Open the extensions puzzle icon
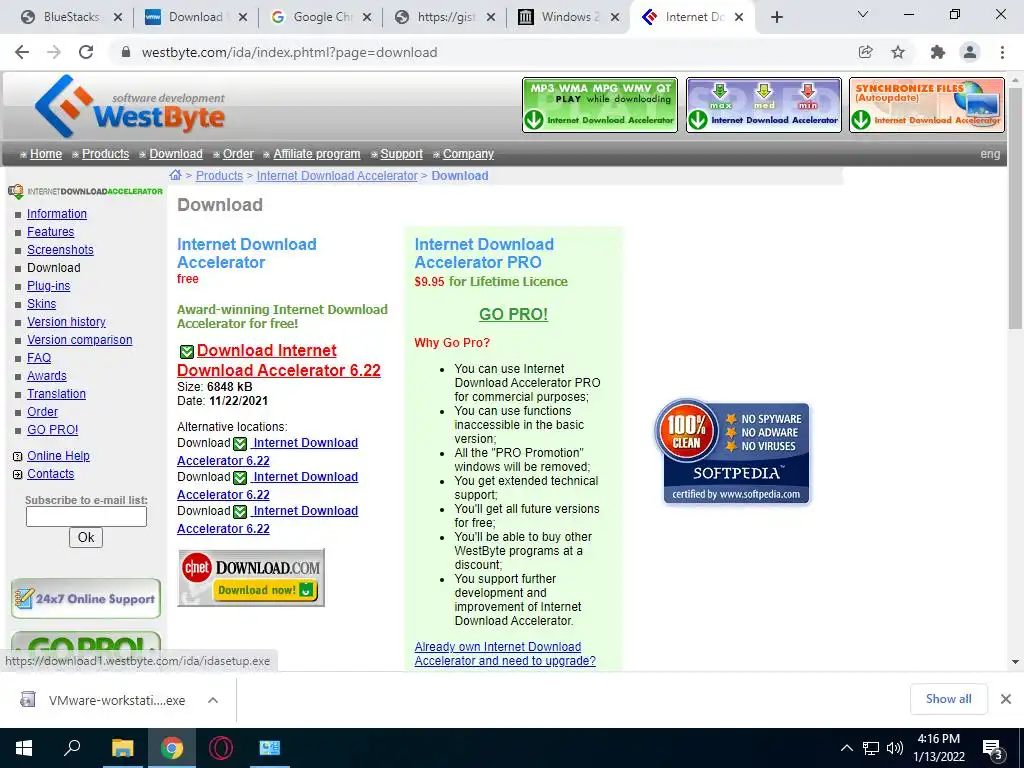The image size is (1024, 768). [938, 52]
